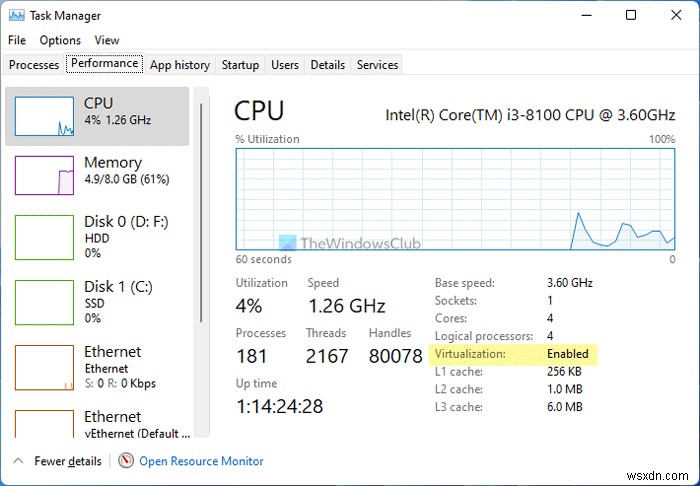Select the Disk 0 (D: F:) graph thumbnail
This screenshot has height=486, width=700.
tap(44, 237)
